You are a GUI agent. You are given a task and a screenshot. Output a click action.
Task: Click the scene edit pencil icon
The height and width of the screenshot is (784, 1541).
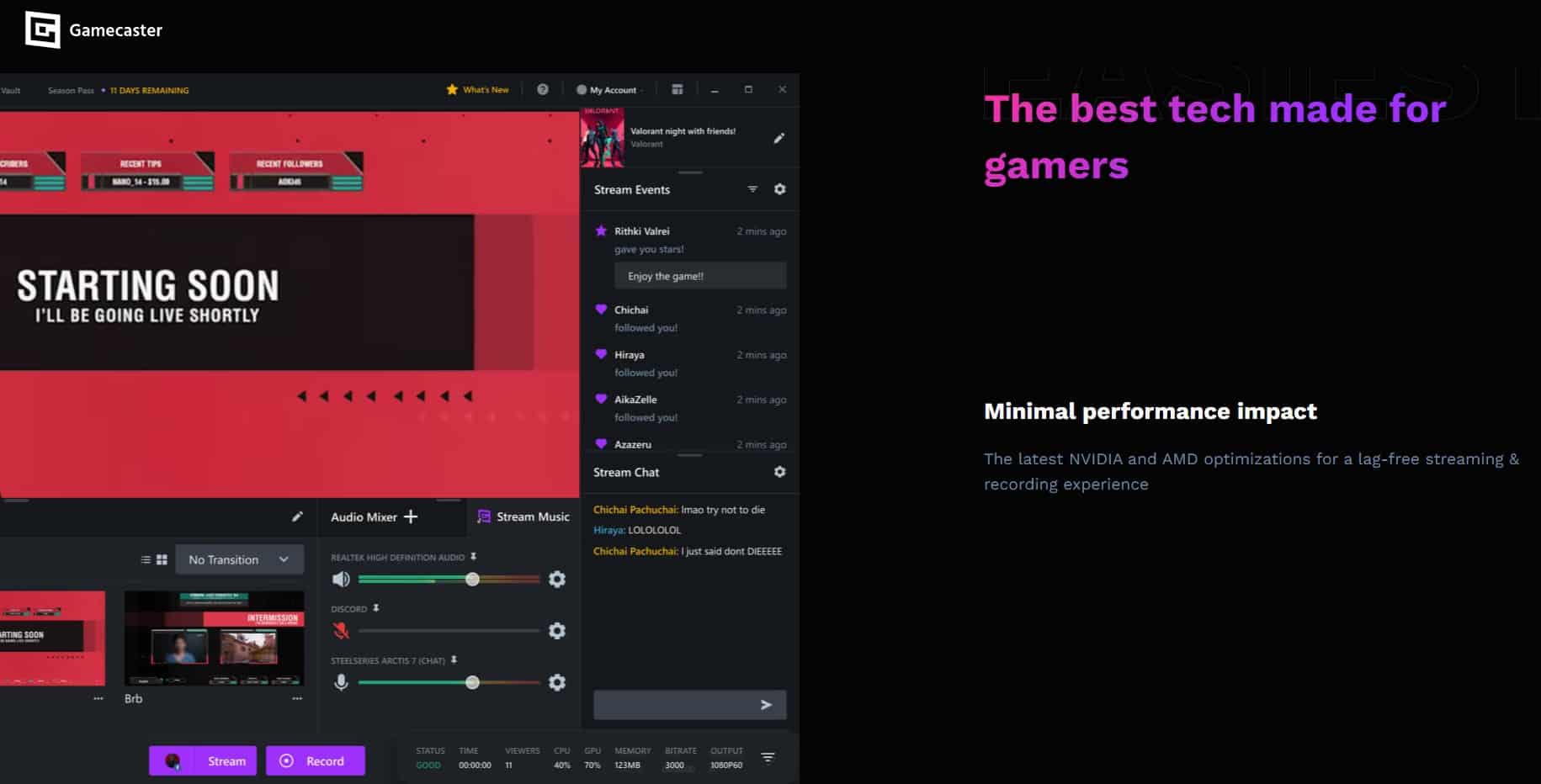297,516
